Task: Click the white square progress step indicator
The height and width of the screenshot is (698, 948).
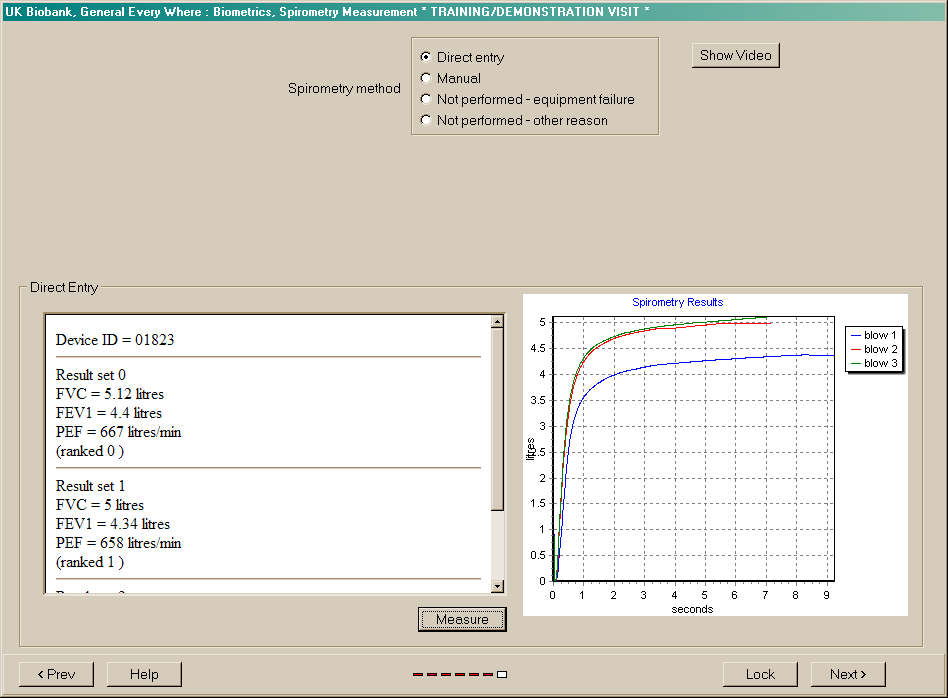Action: [502, 675]
